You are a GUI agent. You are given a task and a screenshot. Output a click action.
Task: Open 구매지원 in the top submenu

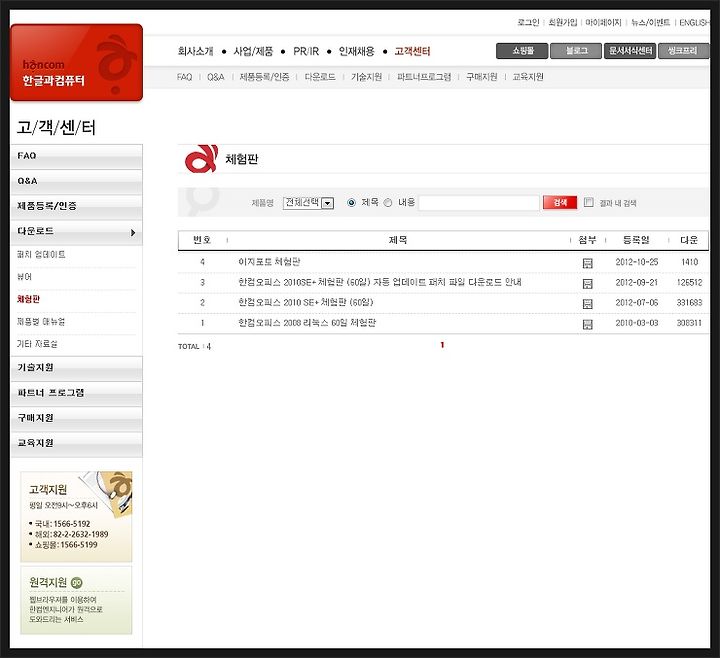click(482, 77)
